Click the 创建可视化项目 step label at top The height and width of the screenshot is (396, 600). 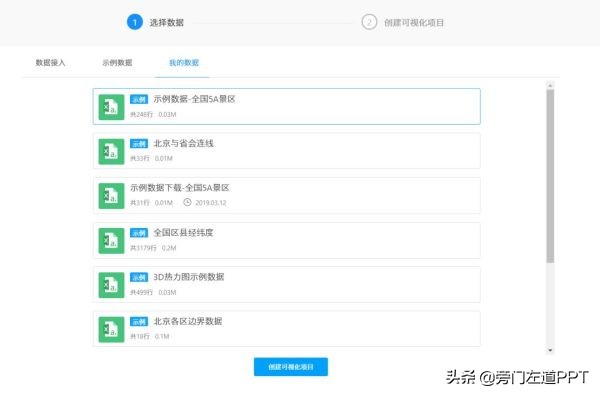[414, 23]
